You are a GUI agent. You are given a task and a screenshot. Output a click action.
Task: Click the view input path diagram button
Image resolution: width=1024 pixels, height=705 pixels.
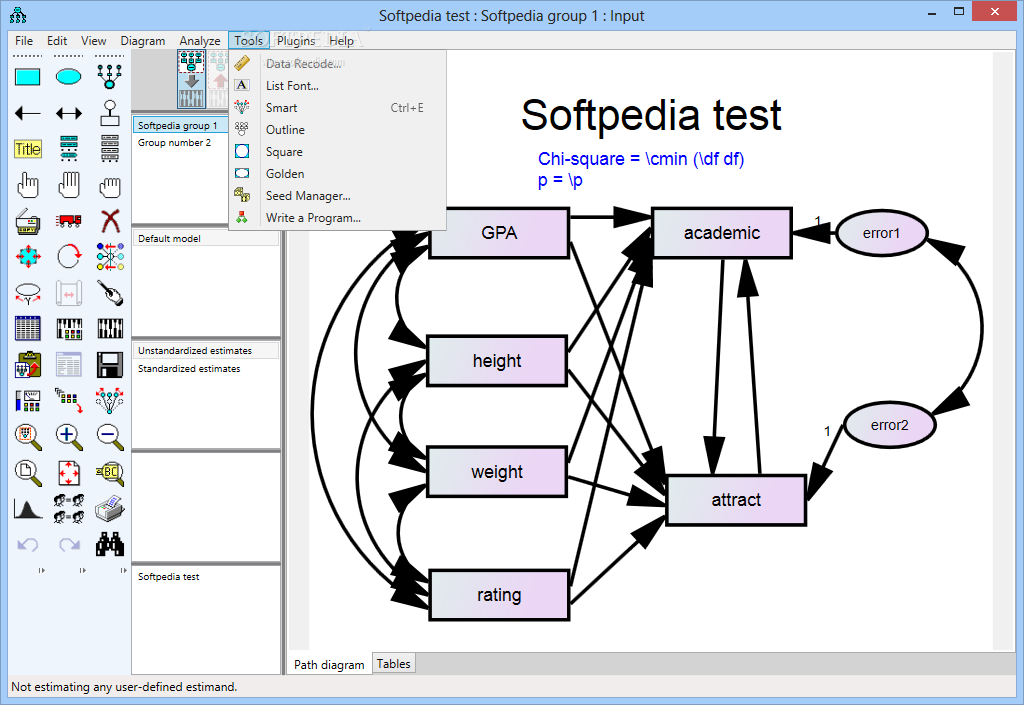(191, 80)
